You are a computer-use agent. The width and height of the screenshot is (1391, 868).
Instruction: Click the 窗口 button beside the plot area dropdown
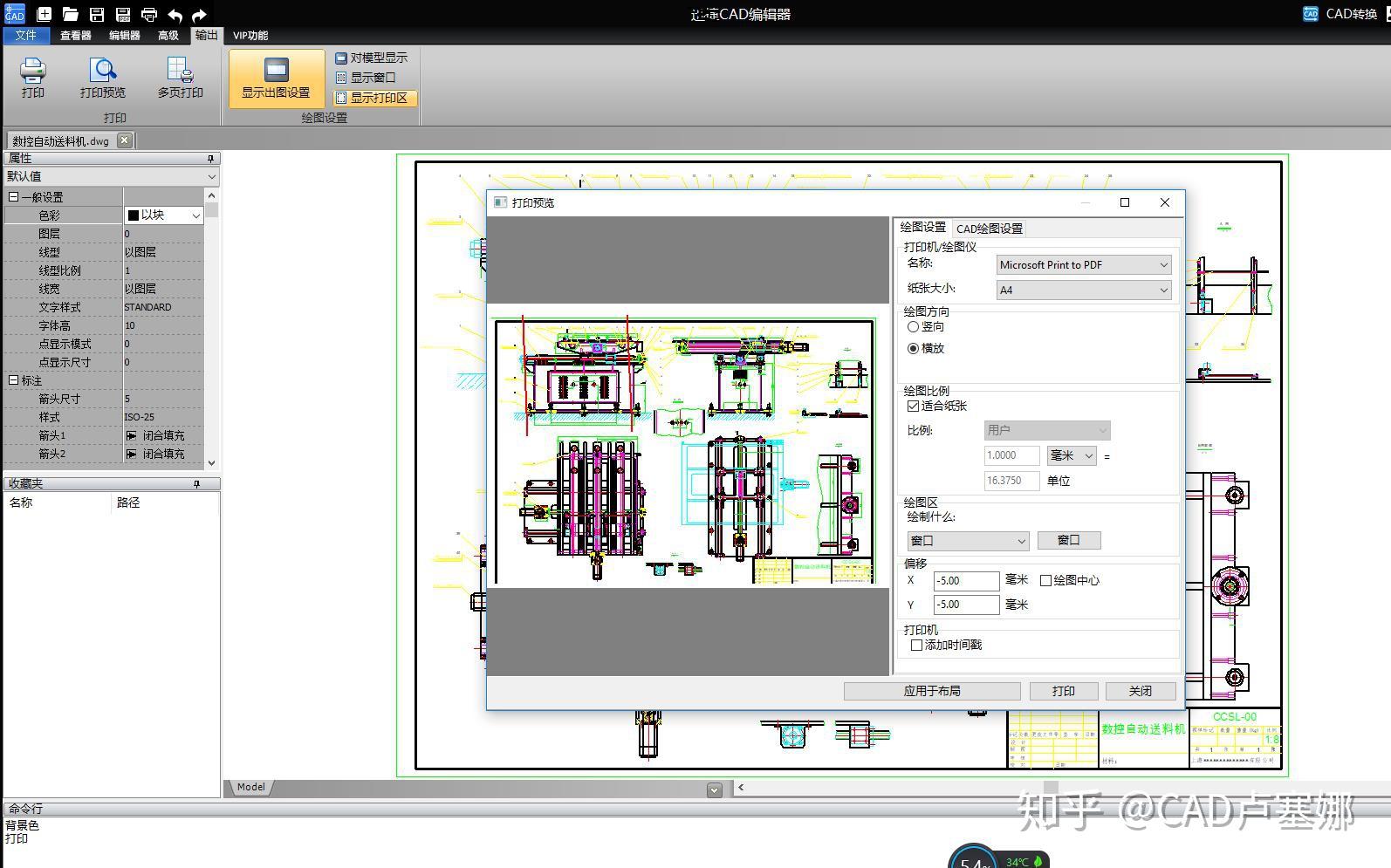pos(1069,541)
